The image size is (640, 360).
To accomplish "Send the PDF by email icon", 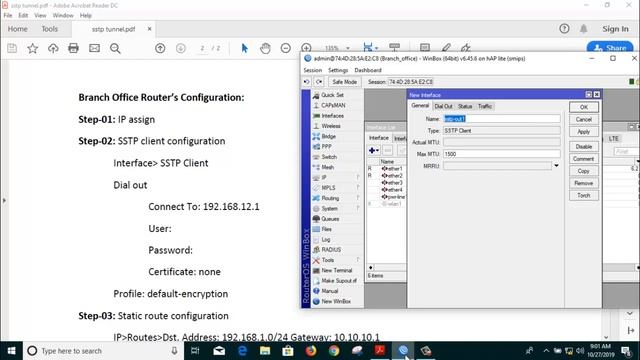I will click(94, 48).
